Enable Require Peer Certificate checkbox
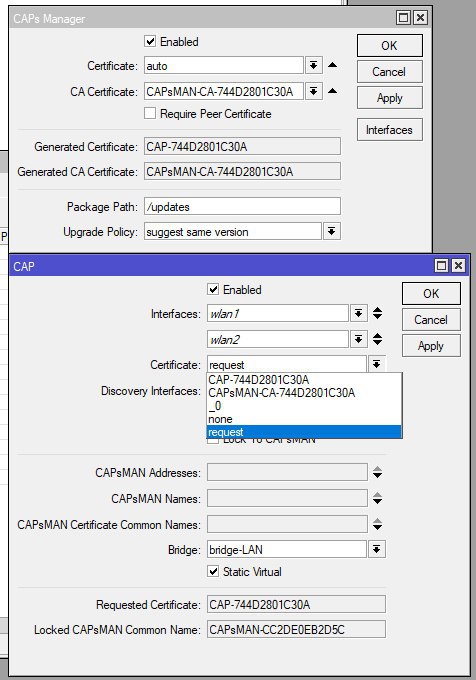 (150, 114)
